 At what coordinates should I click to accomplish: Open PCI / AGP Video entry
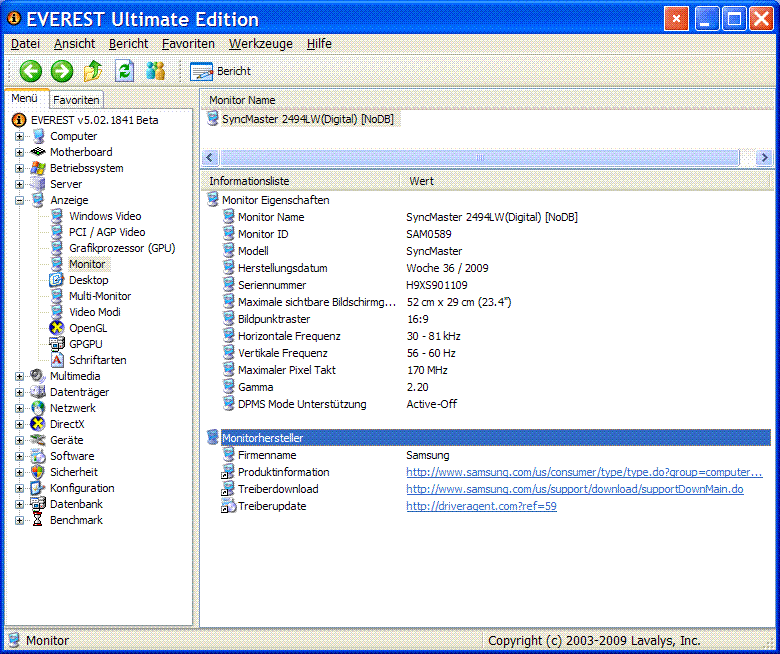[107, 232]
